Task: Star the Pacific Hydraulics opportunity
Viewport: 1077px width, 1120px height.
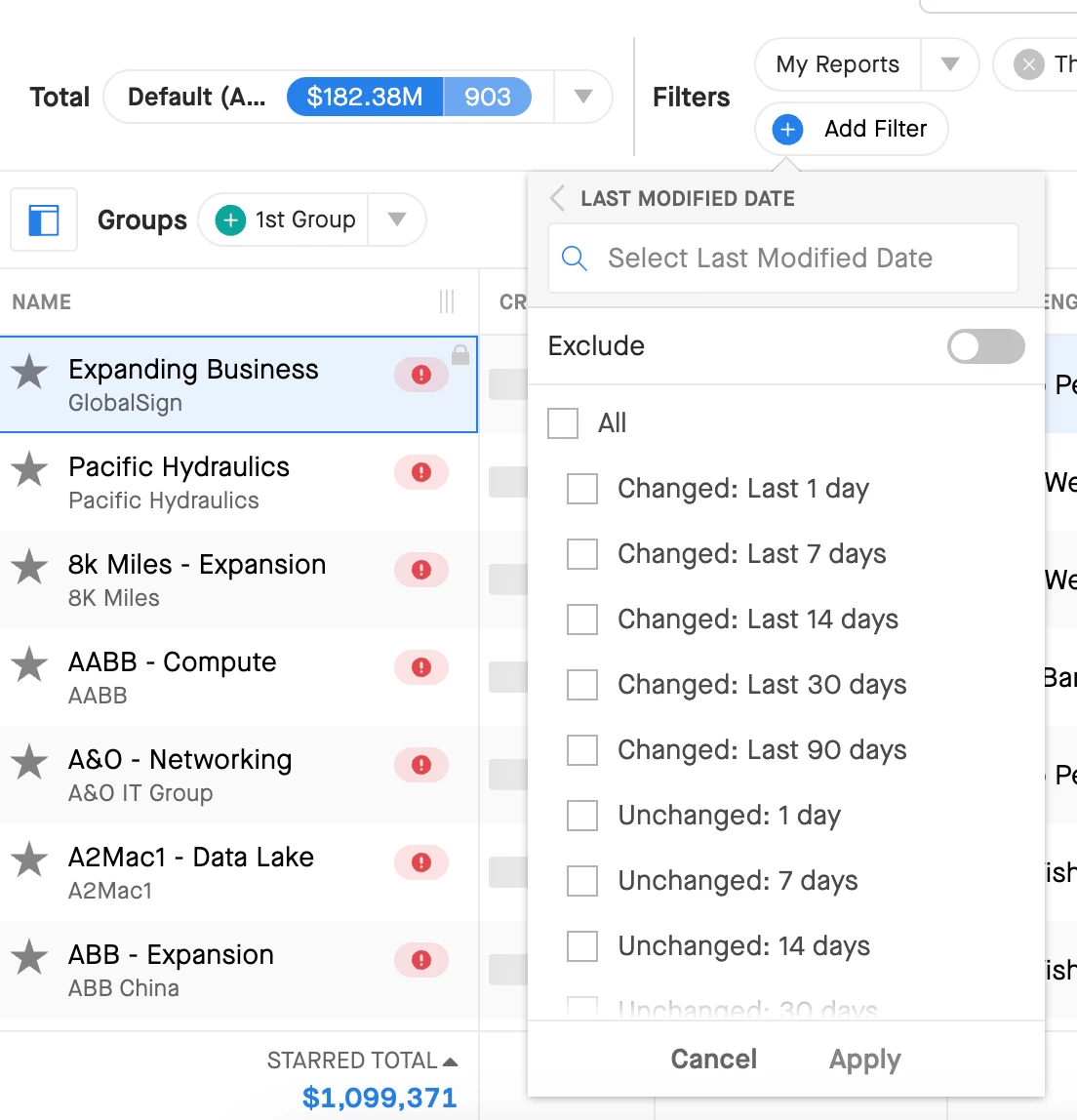Action: (x=29, y=470)
